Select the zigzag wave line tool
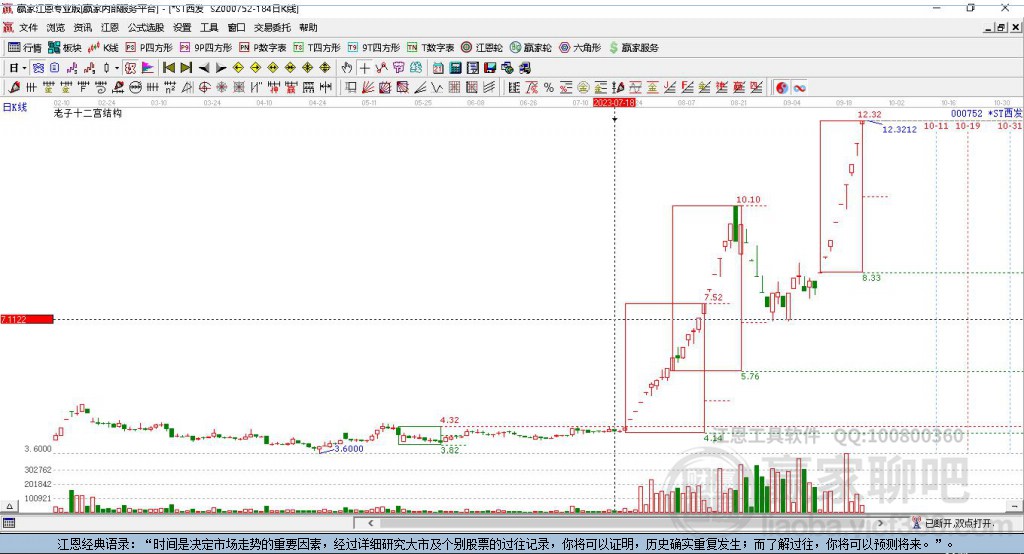 pyautogui.click(x=437, y=88)
